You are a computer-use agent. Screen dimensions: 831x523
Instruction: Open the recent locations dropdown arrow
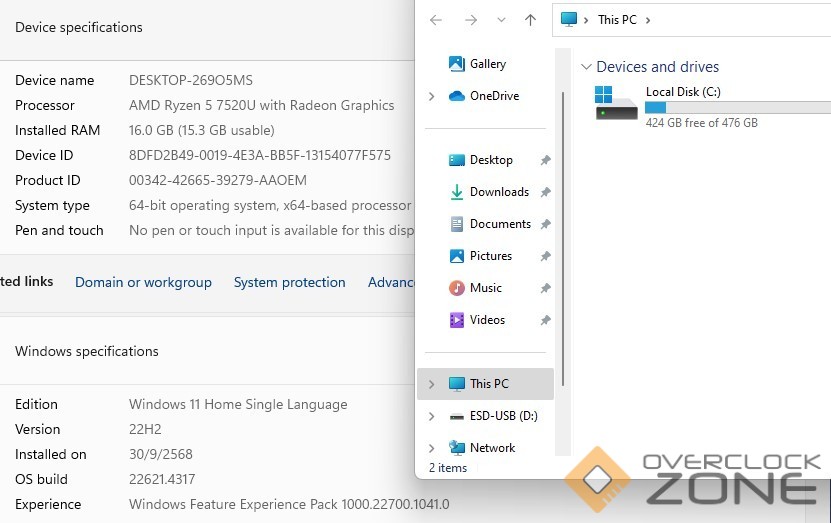point(501,20)
